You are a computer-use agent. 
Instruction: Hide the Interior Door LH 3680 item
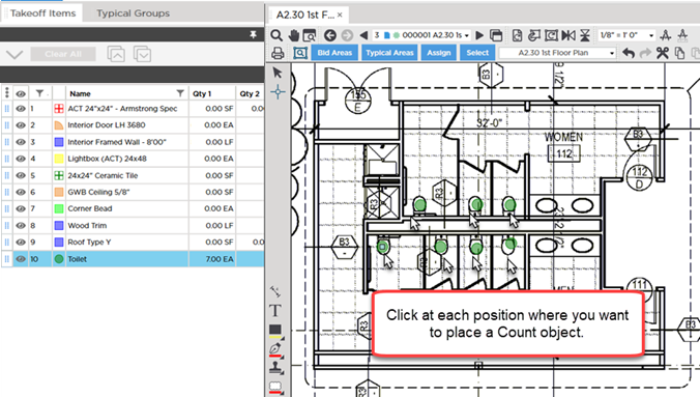point(21,125)
